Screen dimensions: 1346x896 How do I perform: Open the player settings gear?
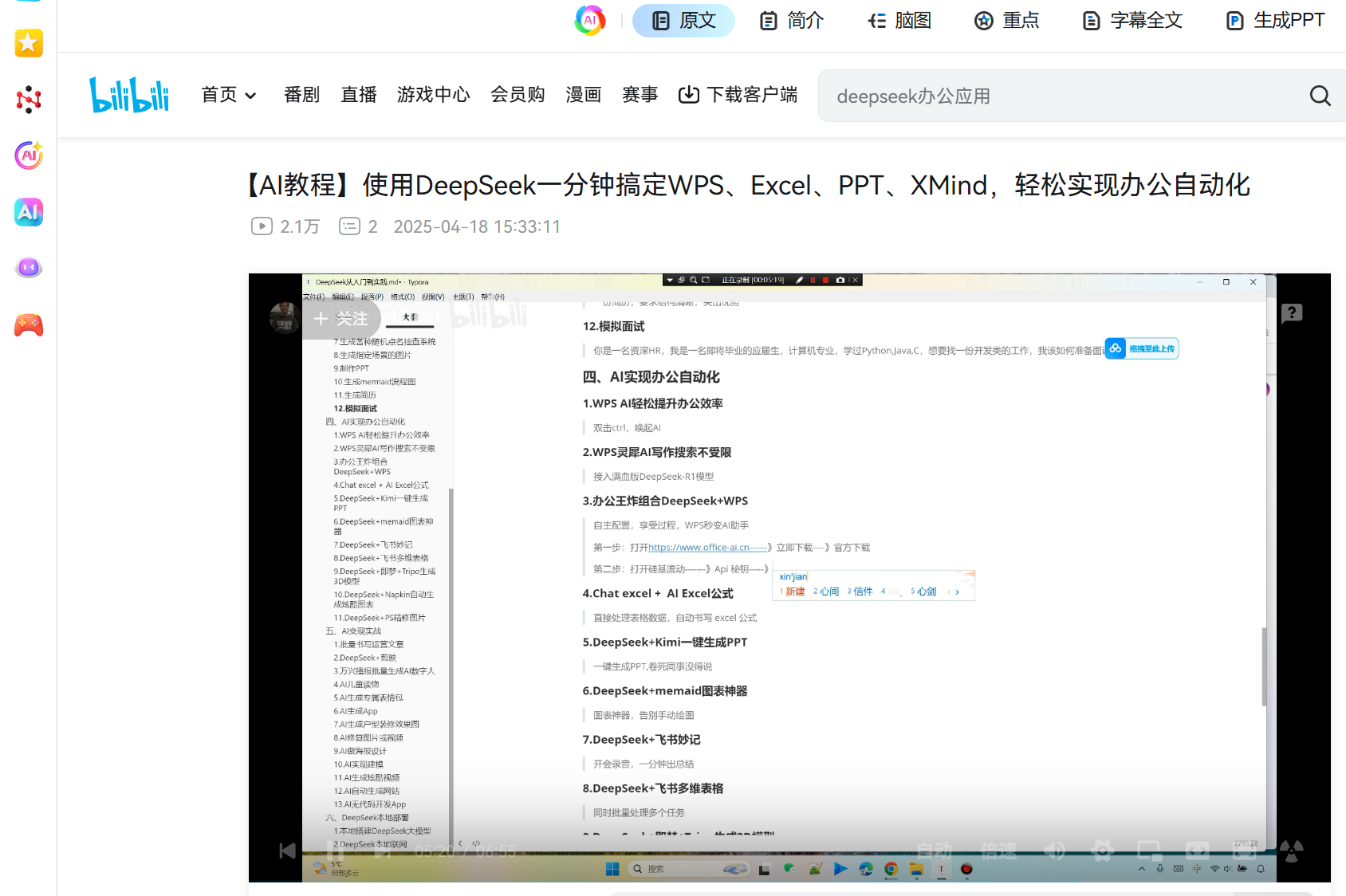point(1102,851)
